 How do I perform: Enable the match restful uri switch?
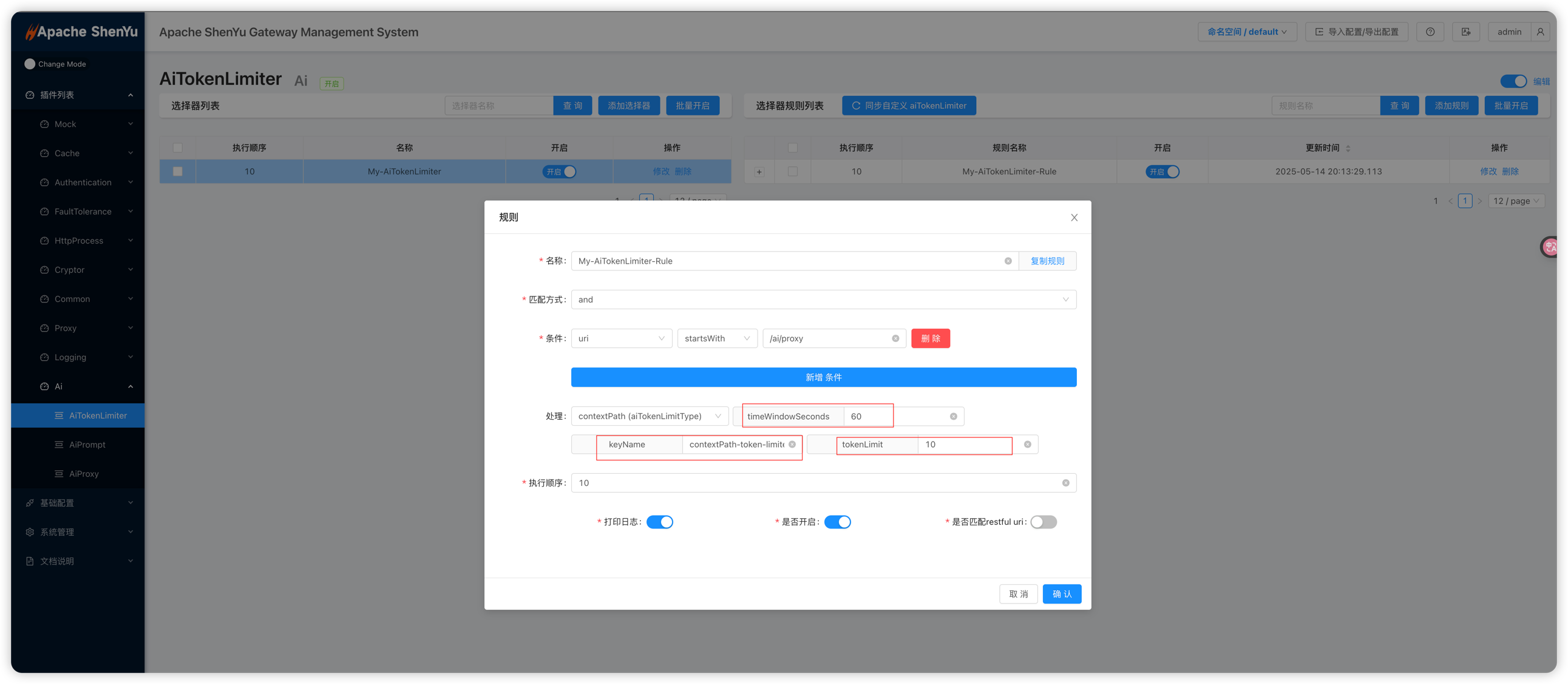pos(1044,522)
